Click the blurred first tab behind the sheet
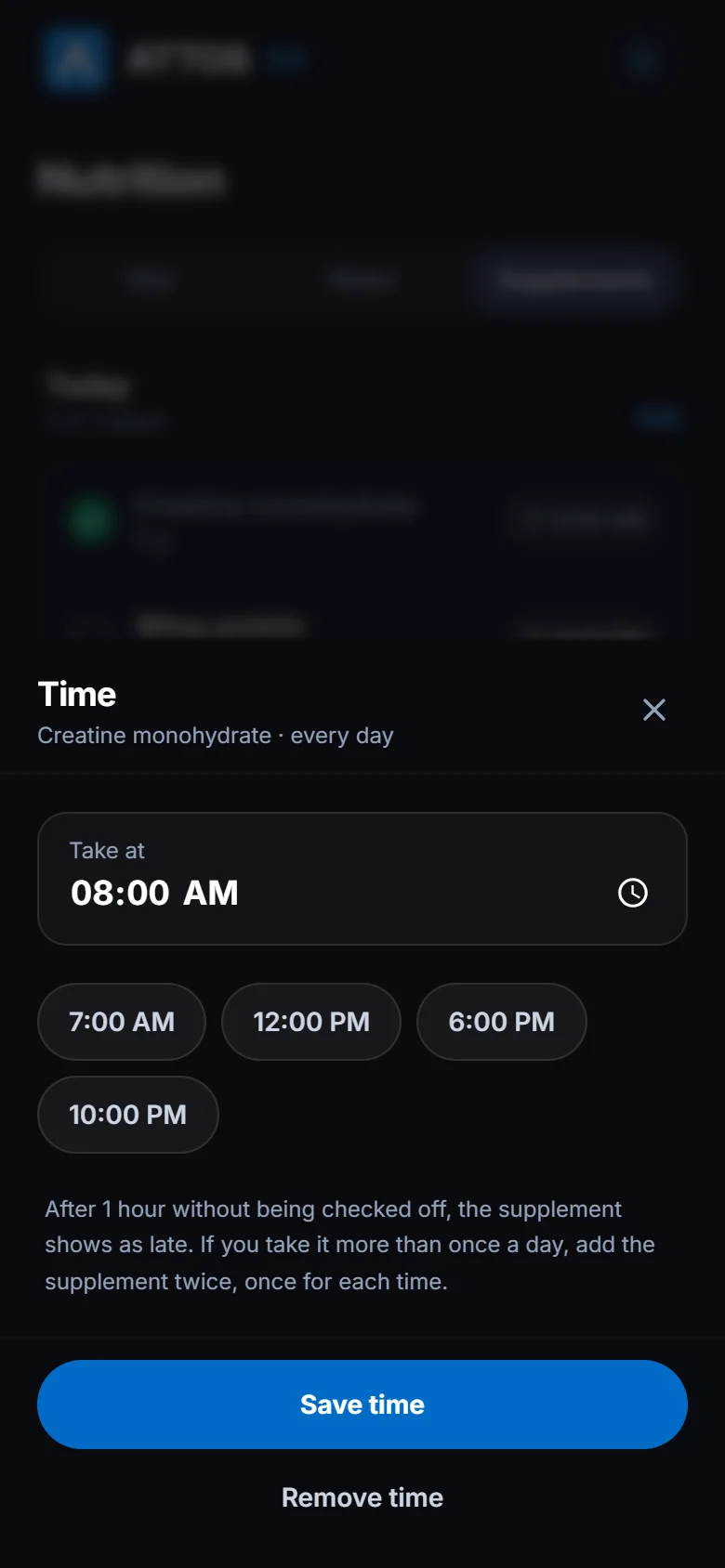 151,280
